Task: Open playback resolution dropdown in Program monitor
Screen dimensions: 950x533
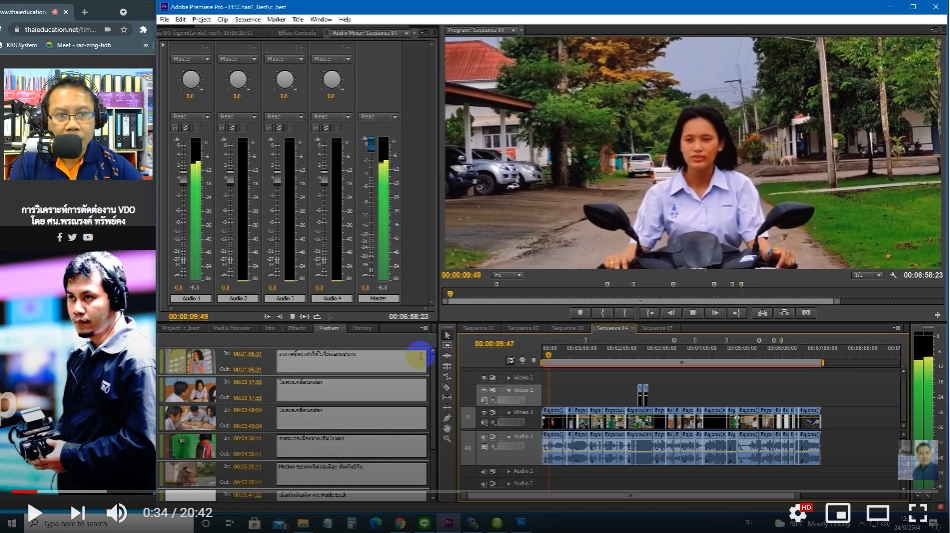Action: click(x=867, y=275)
